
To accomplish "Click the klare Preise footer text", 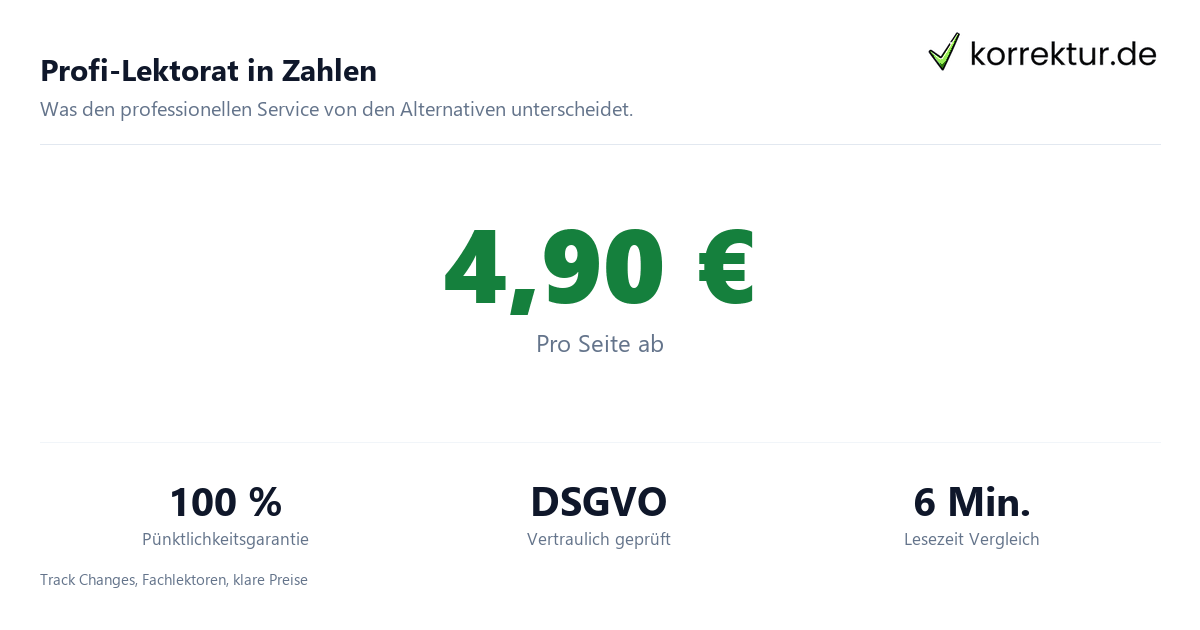I will (270, 580).
